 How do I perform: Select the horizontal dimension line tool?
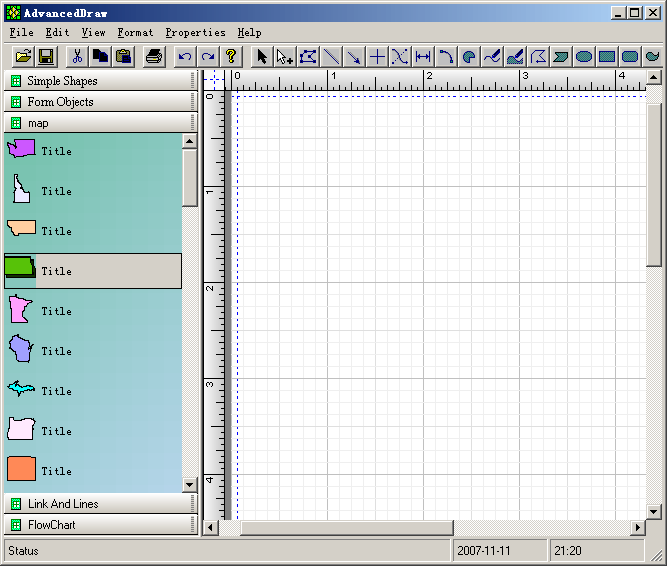(x=423, y=56)
